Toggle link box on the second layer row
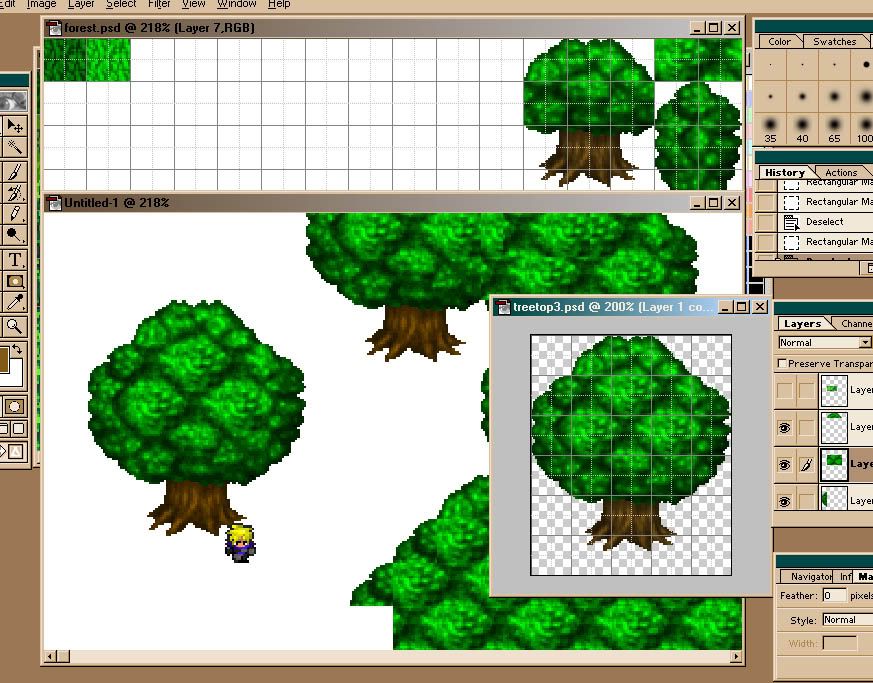Viewport: 873px width, 683px height. (806, 428)
